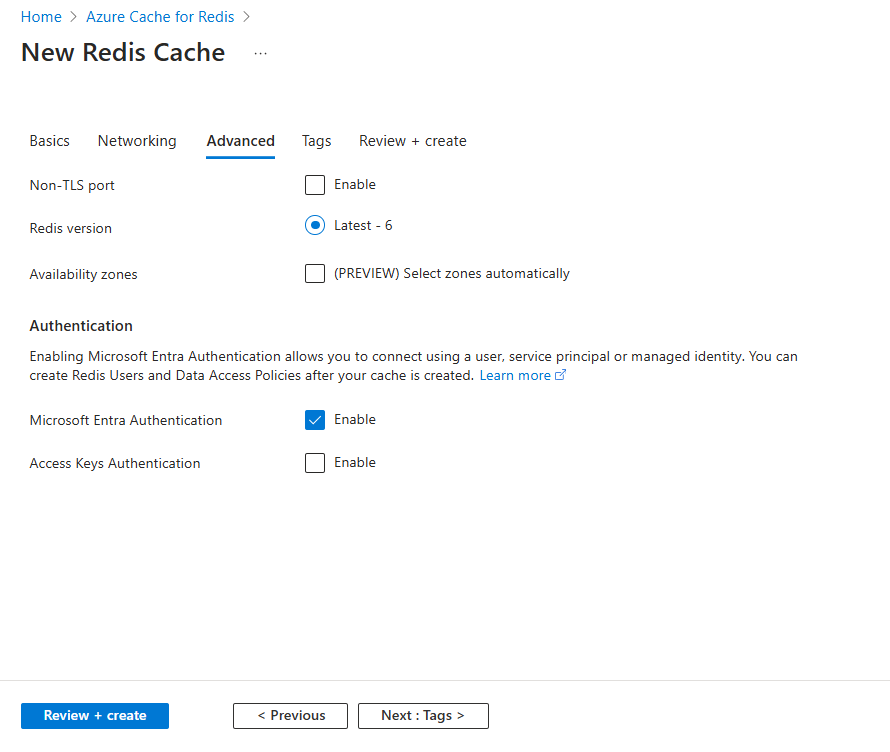The width and height of the screenshot is (890, 752).
Task: Click the Next : Tags button
Action: (423, 716)
